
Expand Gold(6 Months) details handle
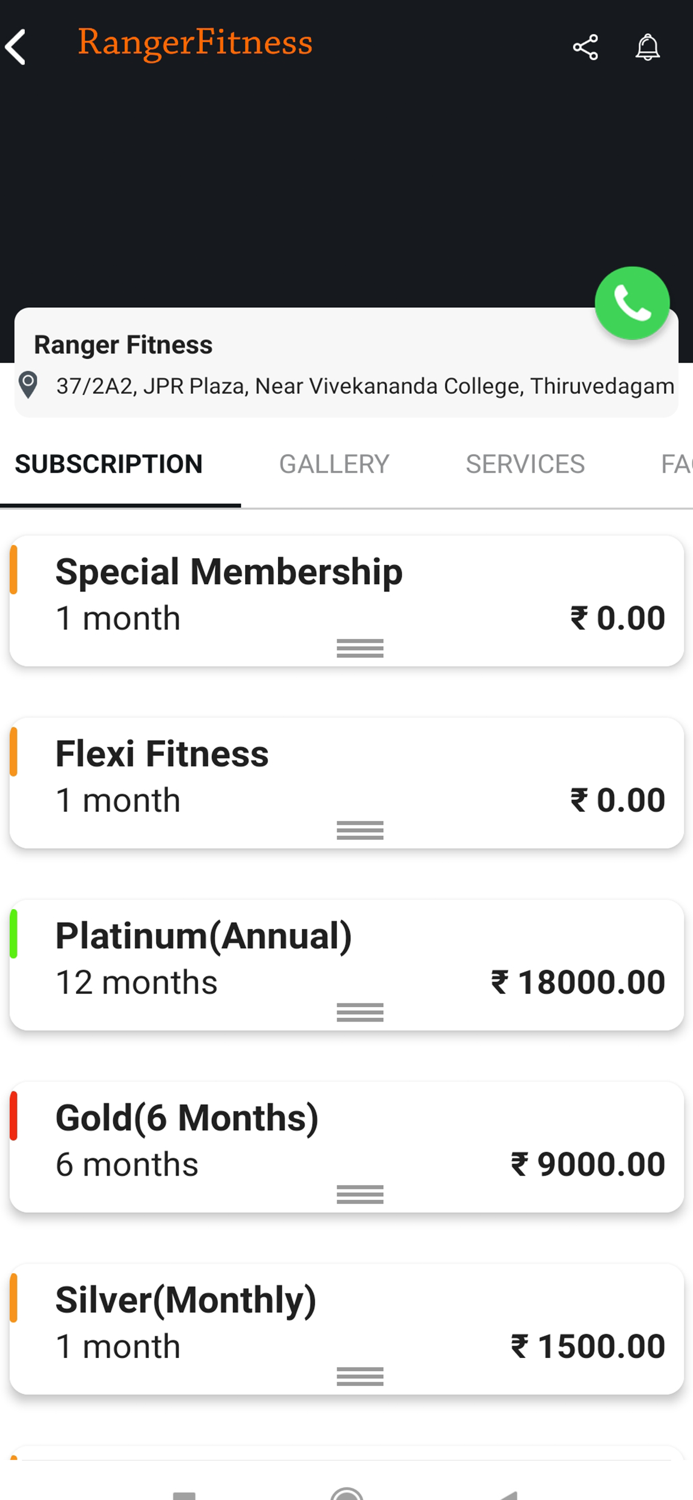click(x=360, y=1194)
